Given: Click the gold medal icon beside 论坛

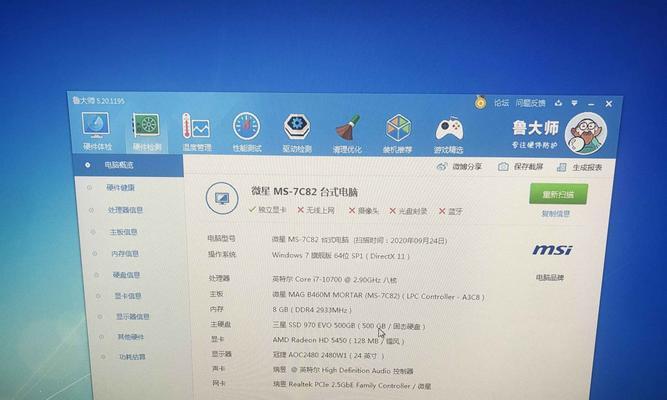Looking at the screenshot, I should point(480,102).
